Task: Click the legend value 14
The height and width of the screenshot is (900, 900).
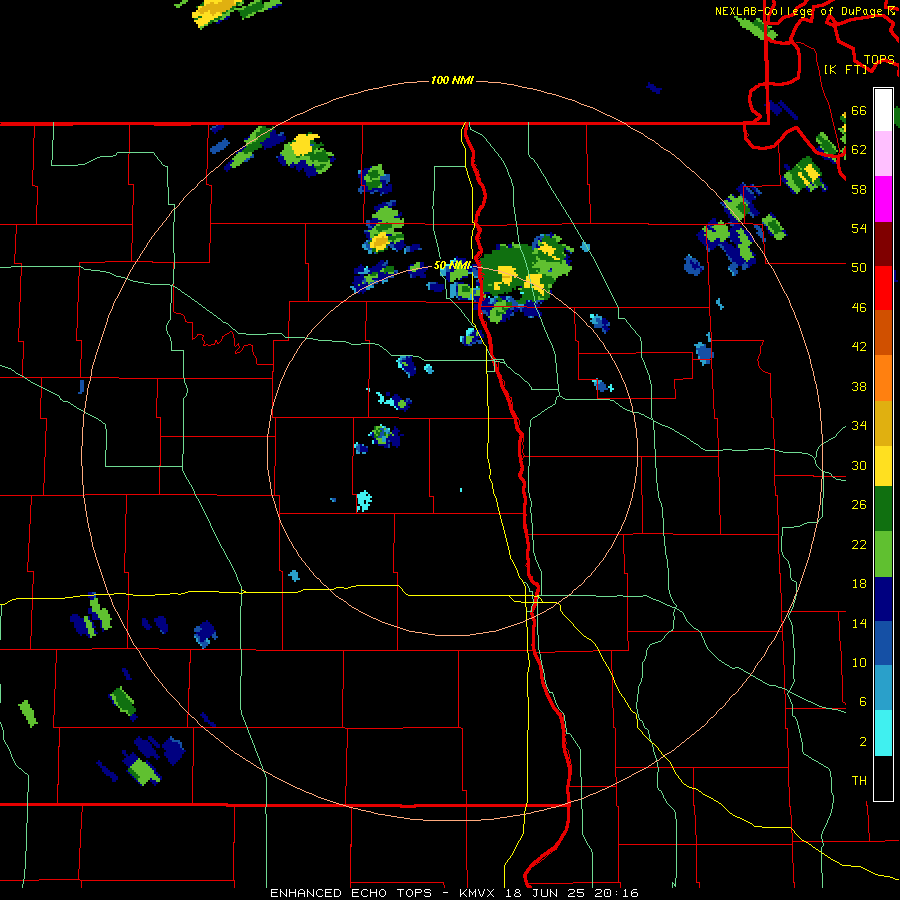Action: pyautogui.click(x=859, y=623)
